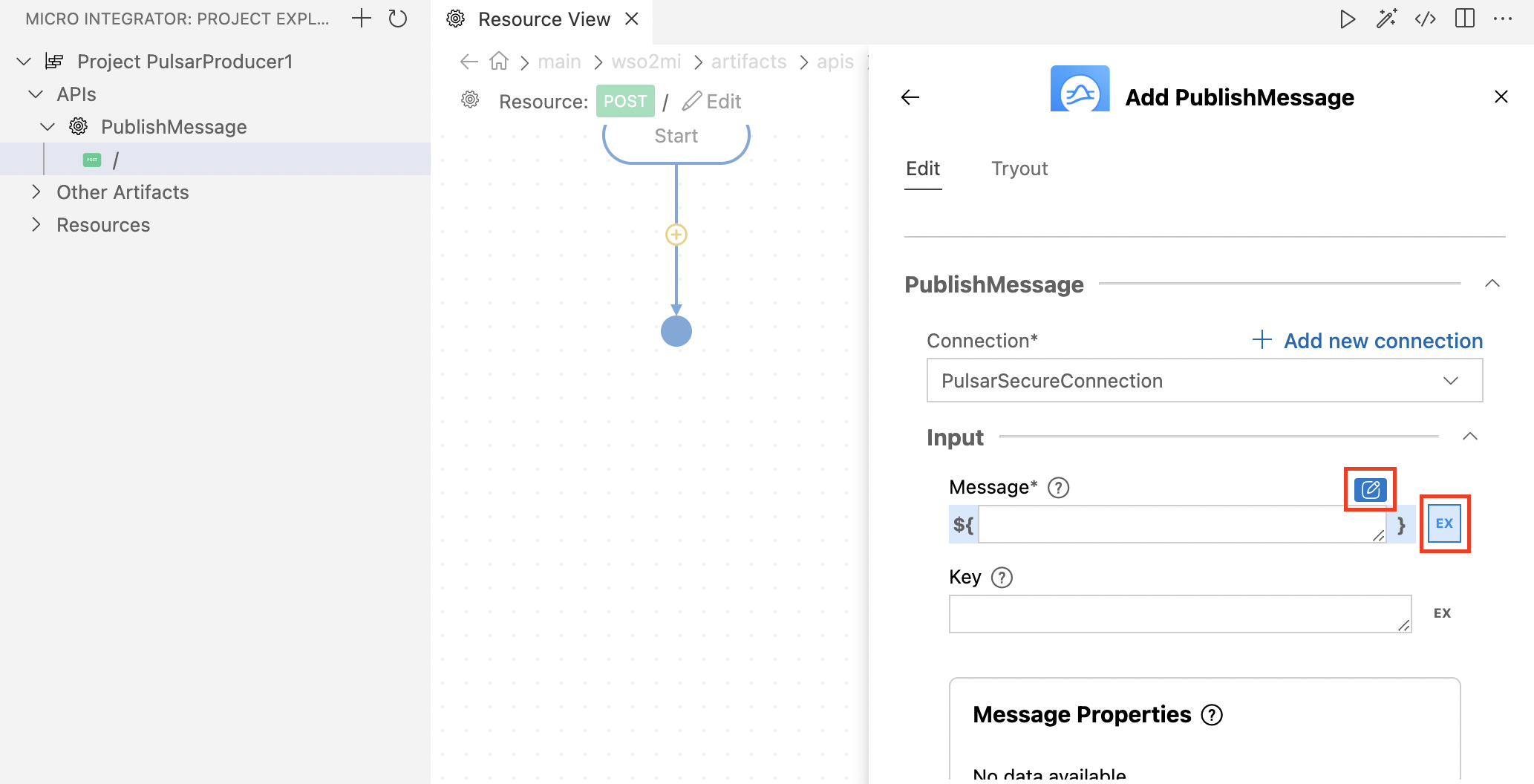
Task: Select the end node circle
Action: click(676, 331)
